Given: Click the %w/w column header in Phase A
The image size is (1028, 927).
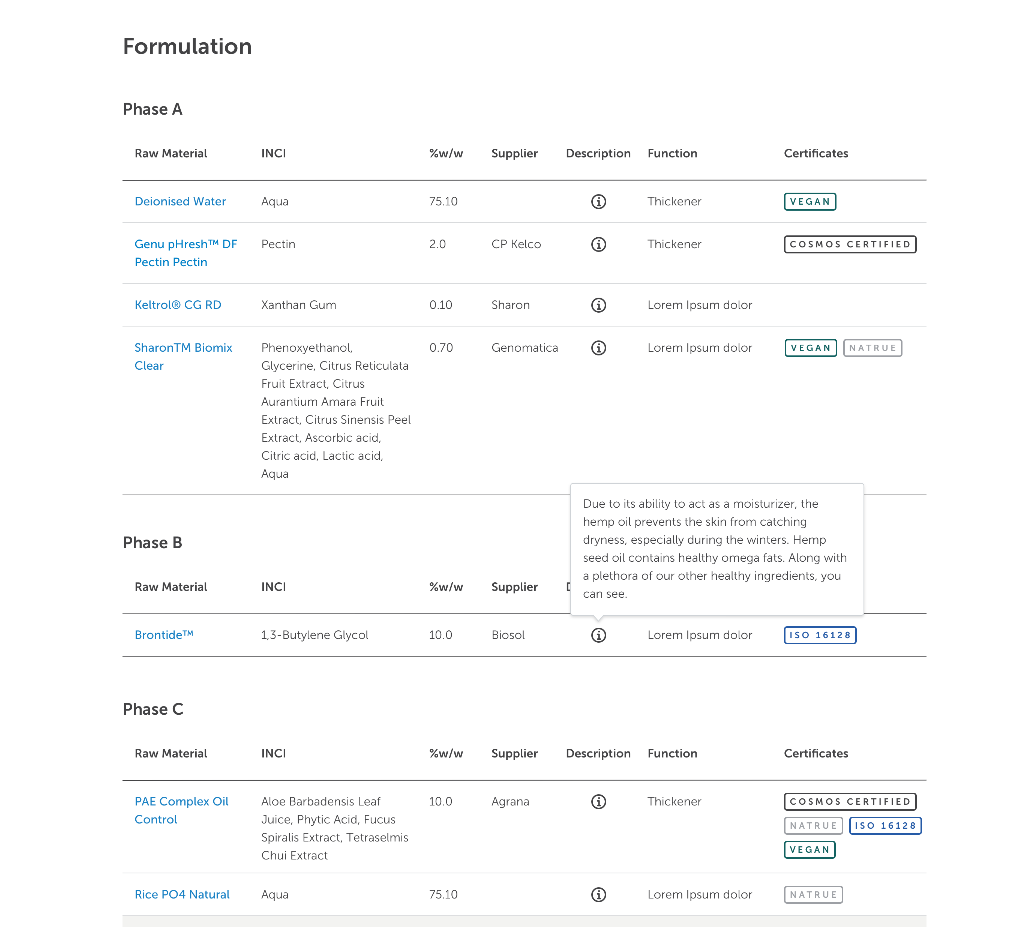Looking at the screenshot, I should (444, 153).
